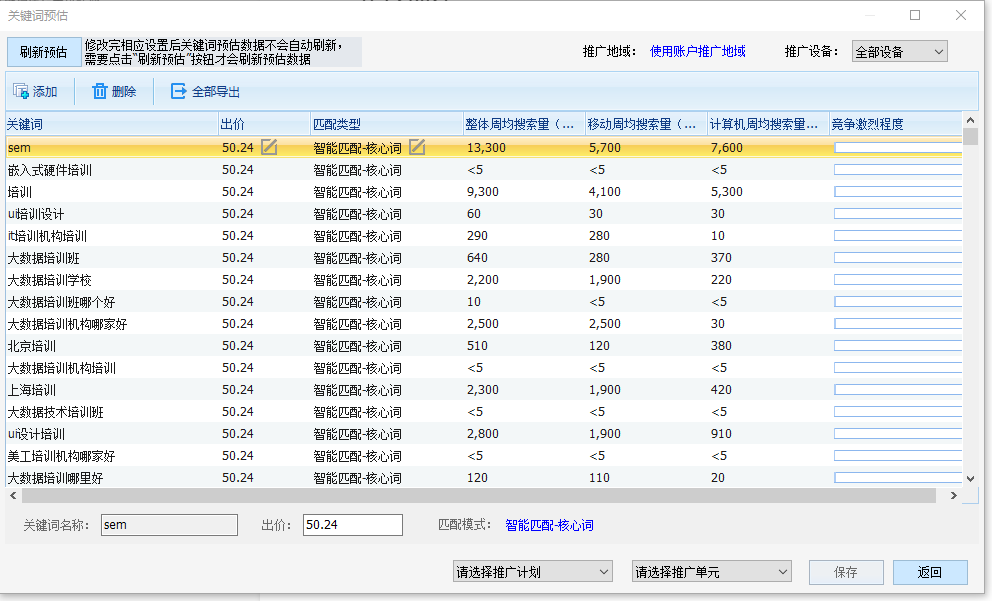Edit the bid price pencil icon for sem
Viewport: 992px width, 601px height.
click(269, 148)
